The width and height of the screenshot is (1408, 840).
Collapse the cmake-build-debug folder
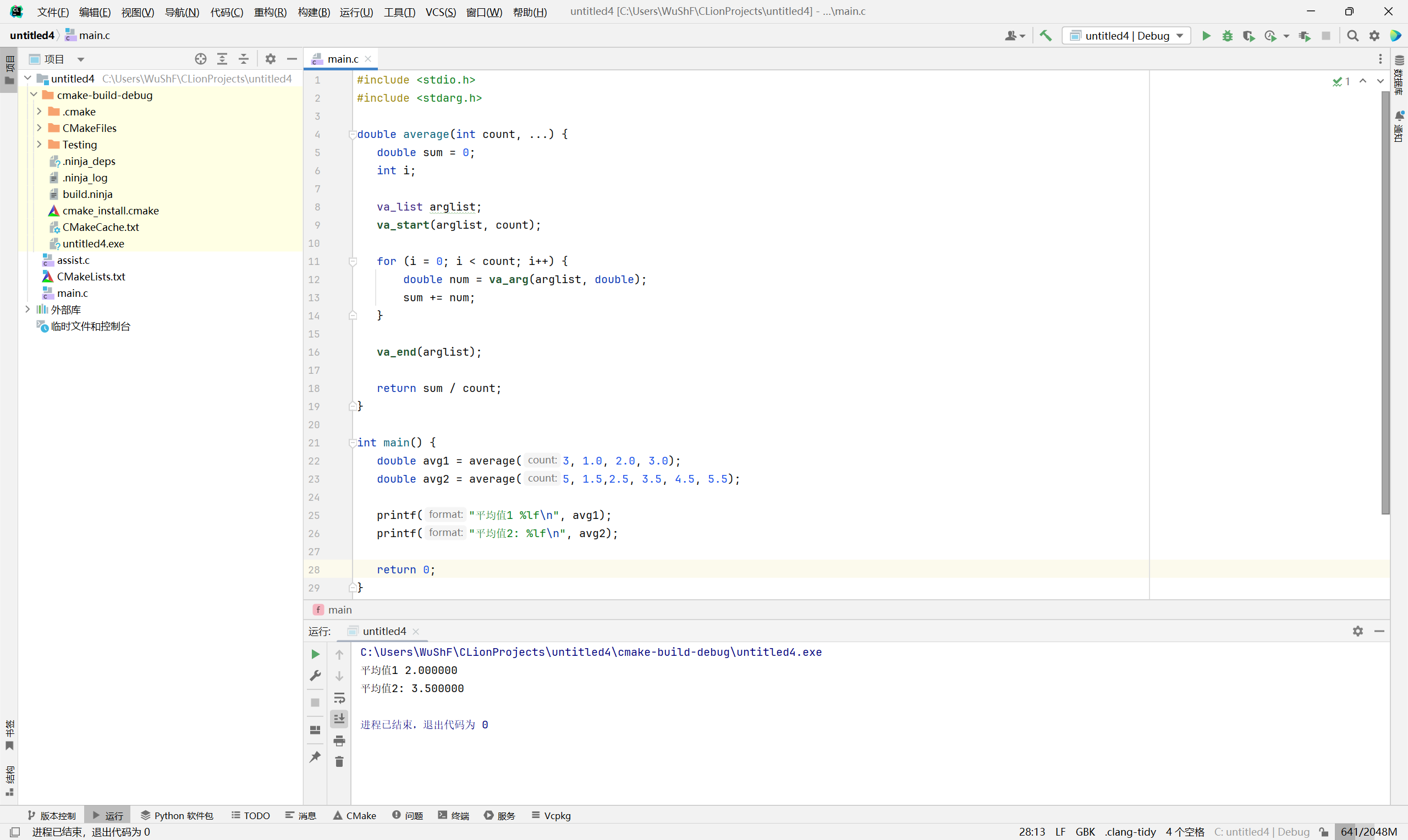(x=34, y=95)
